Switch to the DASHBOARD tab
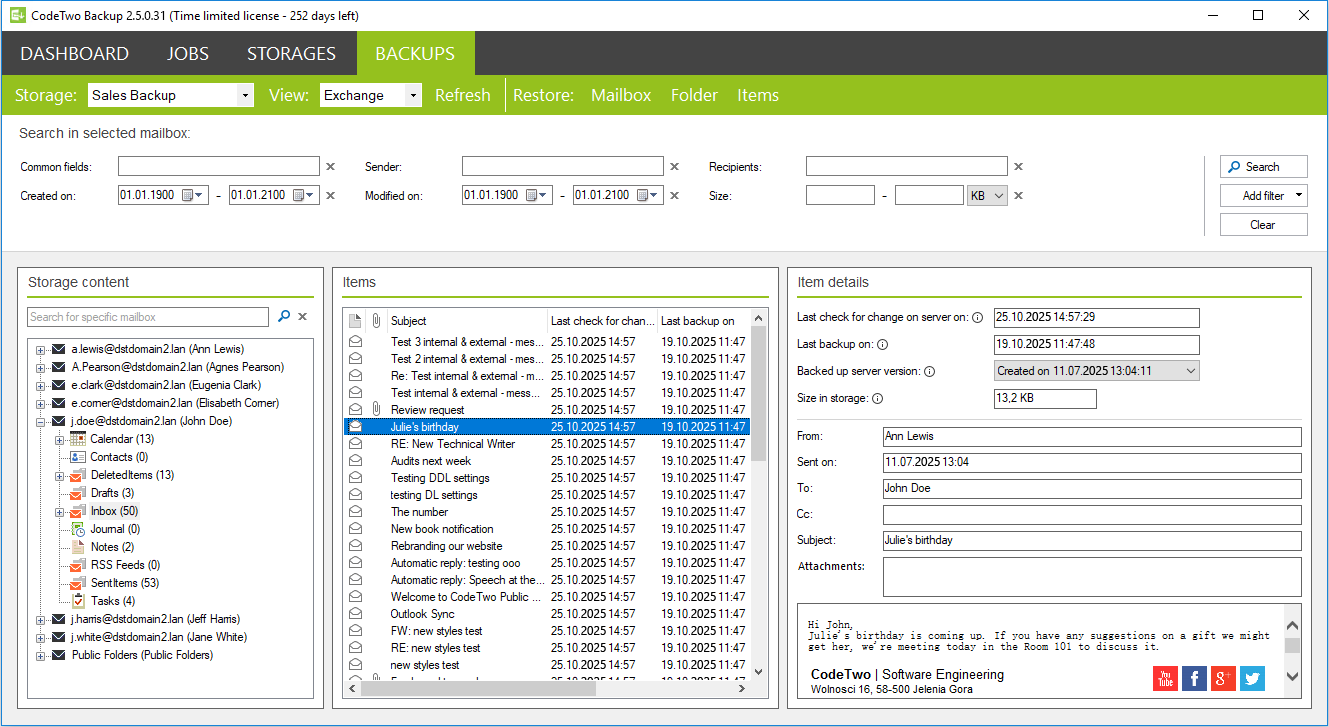 74,53
